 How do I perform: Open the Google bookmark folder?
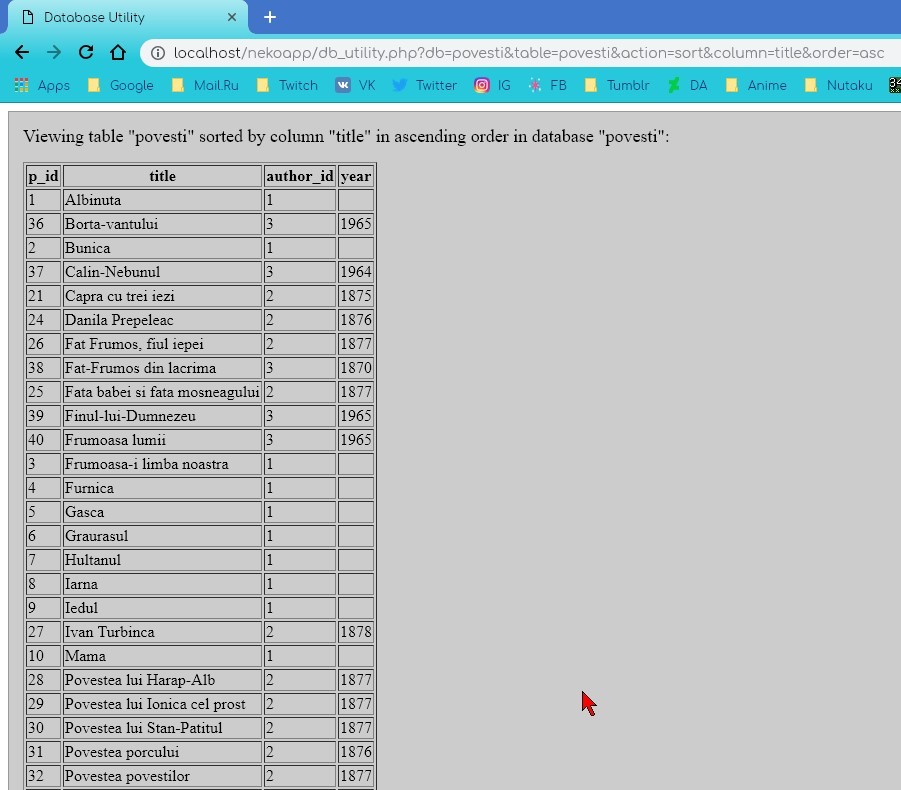click(x=121, y=86)
